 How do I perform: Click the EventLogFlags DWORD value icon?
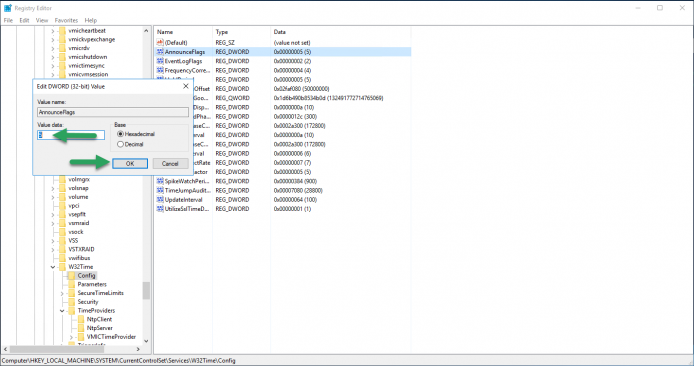click(x=160, y=61)
